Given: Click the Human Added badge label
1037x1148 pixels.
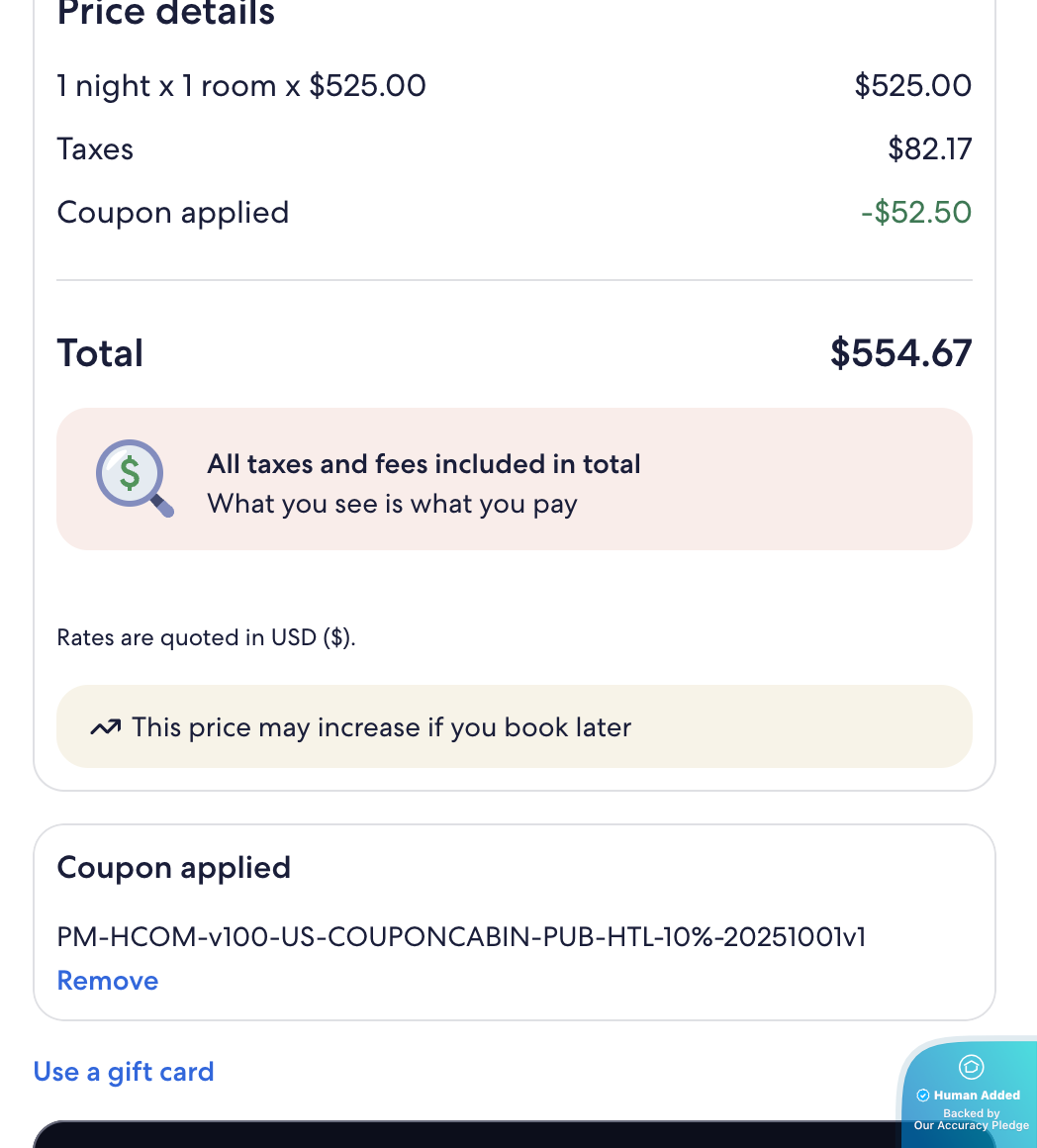Looking at the screenshot, I should [977, 1096].
